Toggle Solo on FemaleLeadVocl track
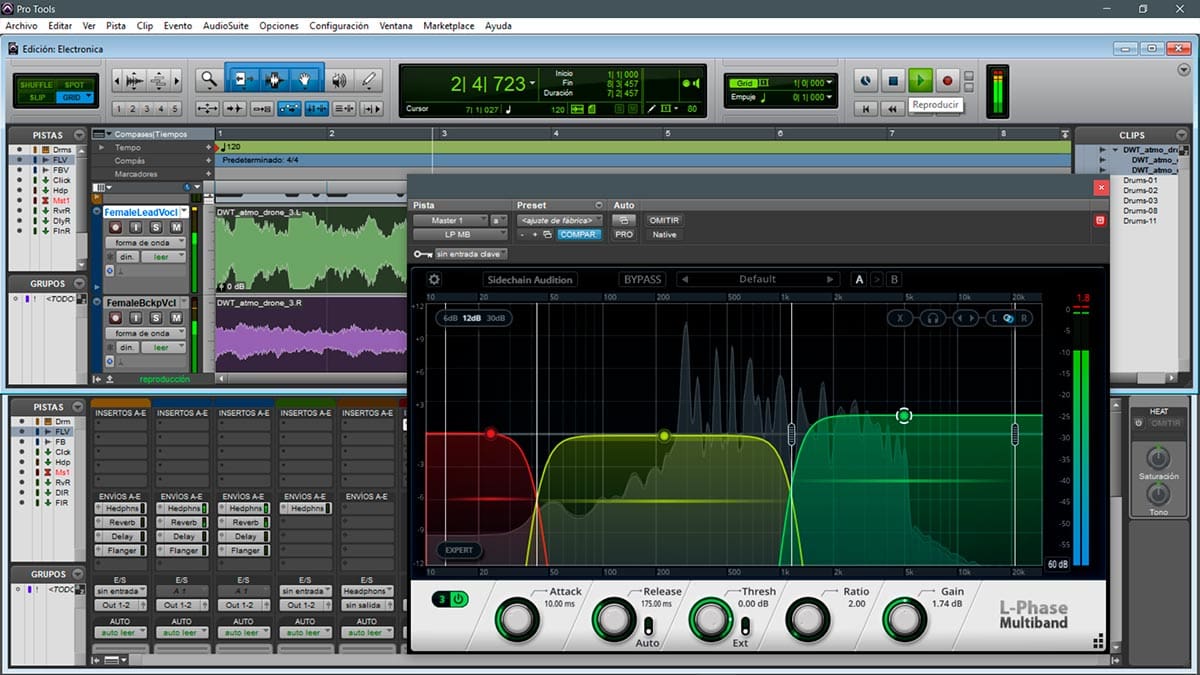Image resolution: width=1200 pixels, height=675 pixels. click(156, 228)
